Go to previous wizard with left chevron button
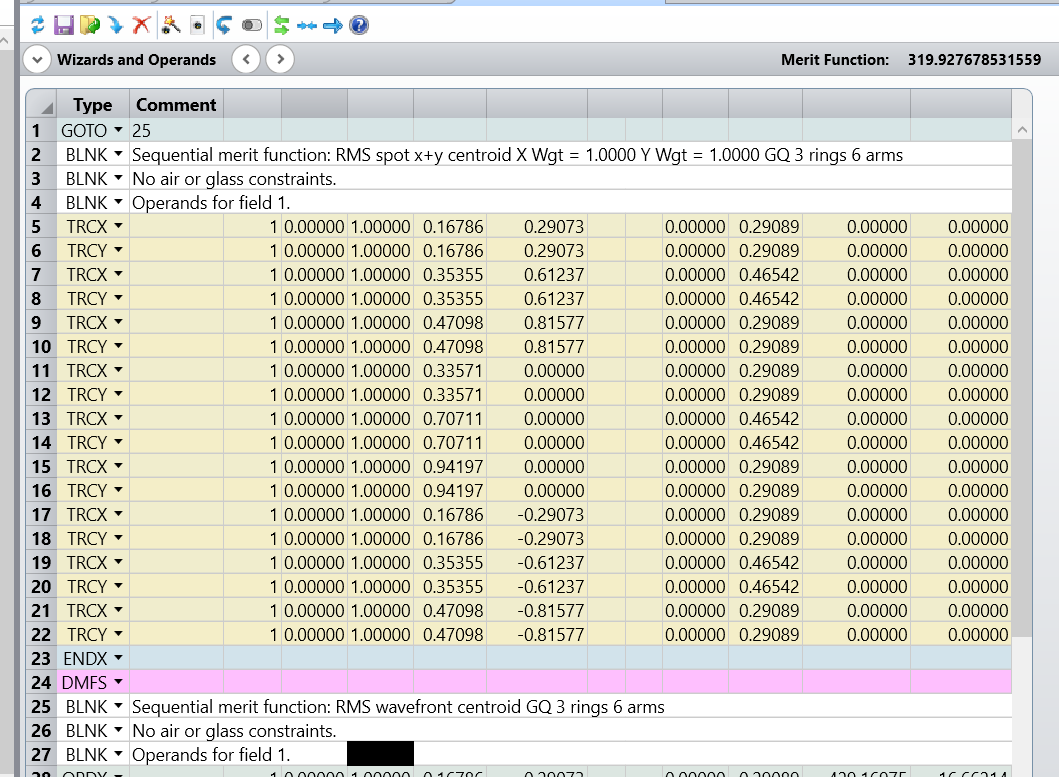 click(x=247, y=59)
